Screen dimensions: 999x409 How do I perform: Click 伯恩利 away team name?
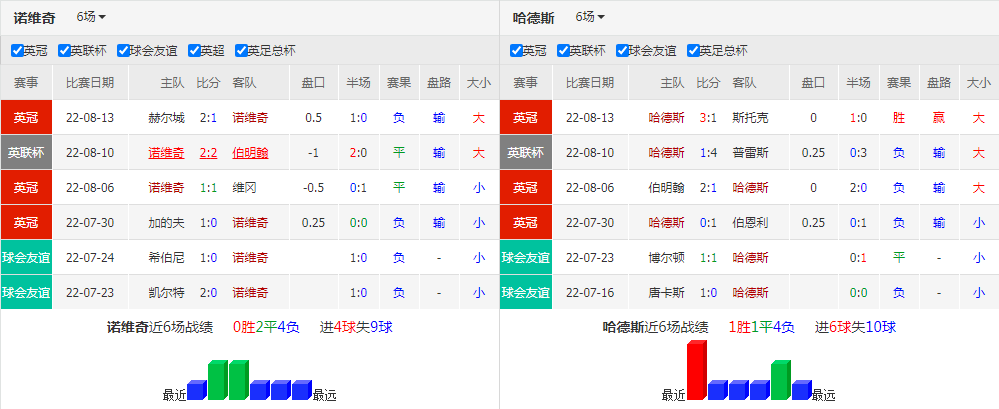(751, 223)
